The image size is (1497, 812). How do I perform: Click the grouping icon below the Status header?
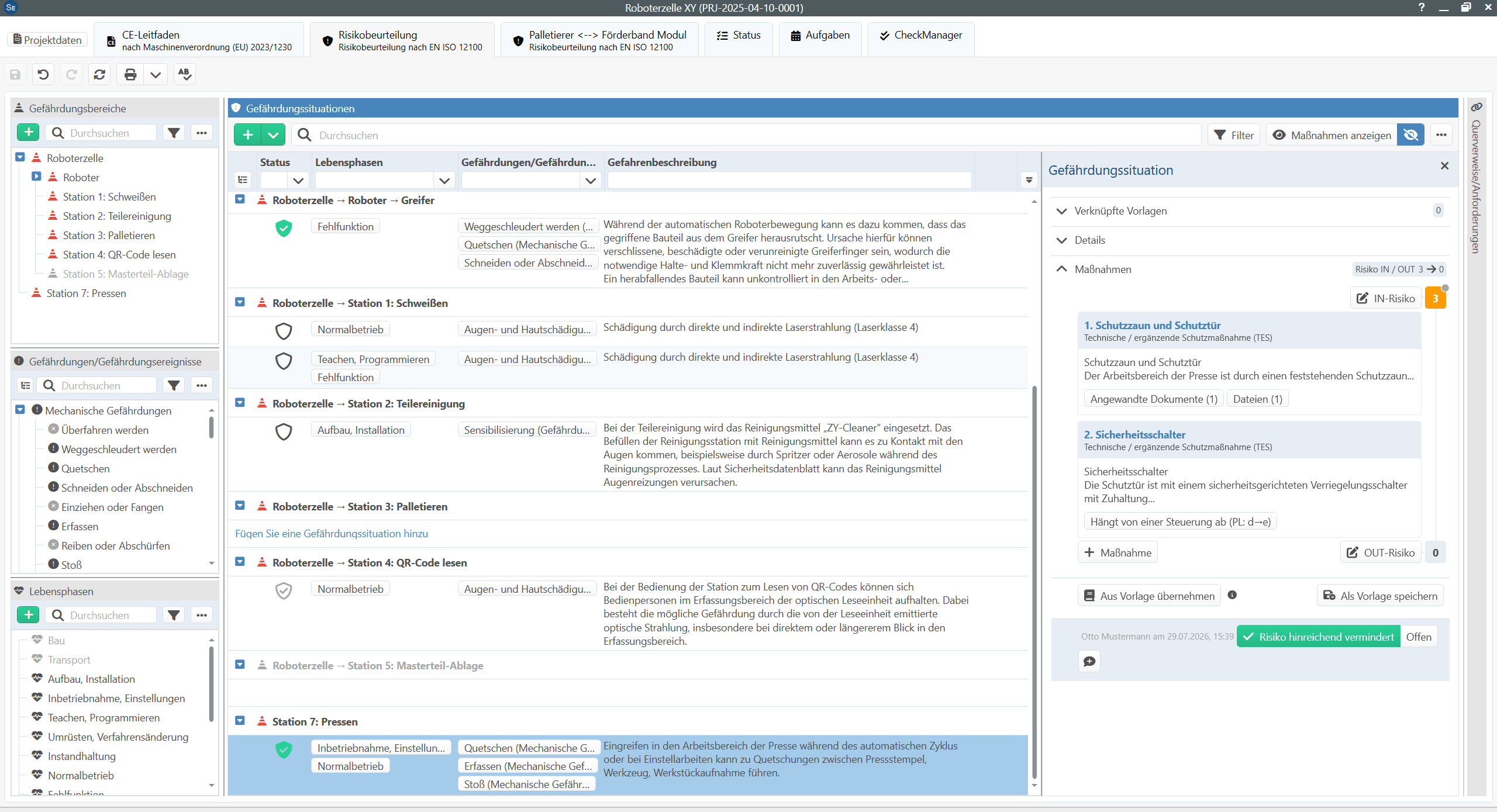[x=243, y=180]
